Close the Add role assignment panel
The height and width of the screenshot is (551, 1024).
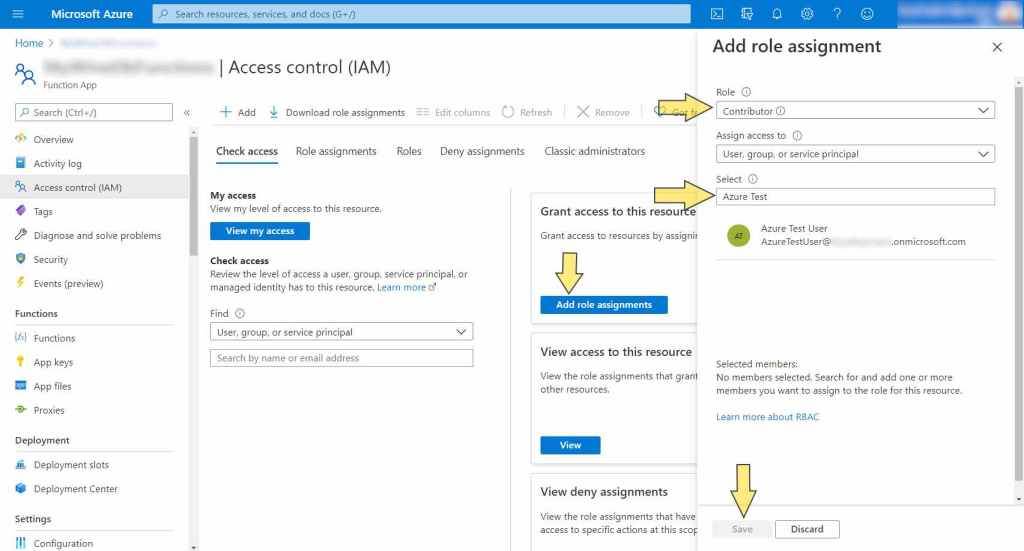click(x=997, y=47)
